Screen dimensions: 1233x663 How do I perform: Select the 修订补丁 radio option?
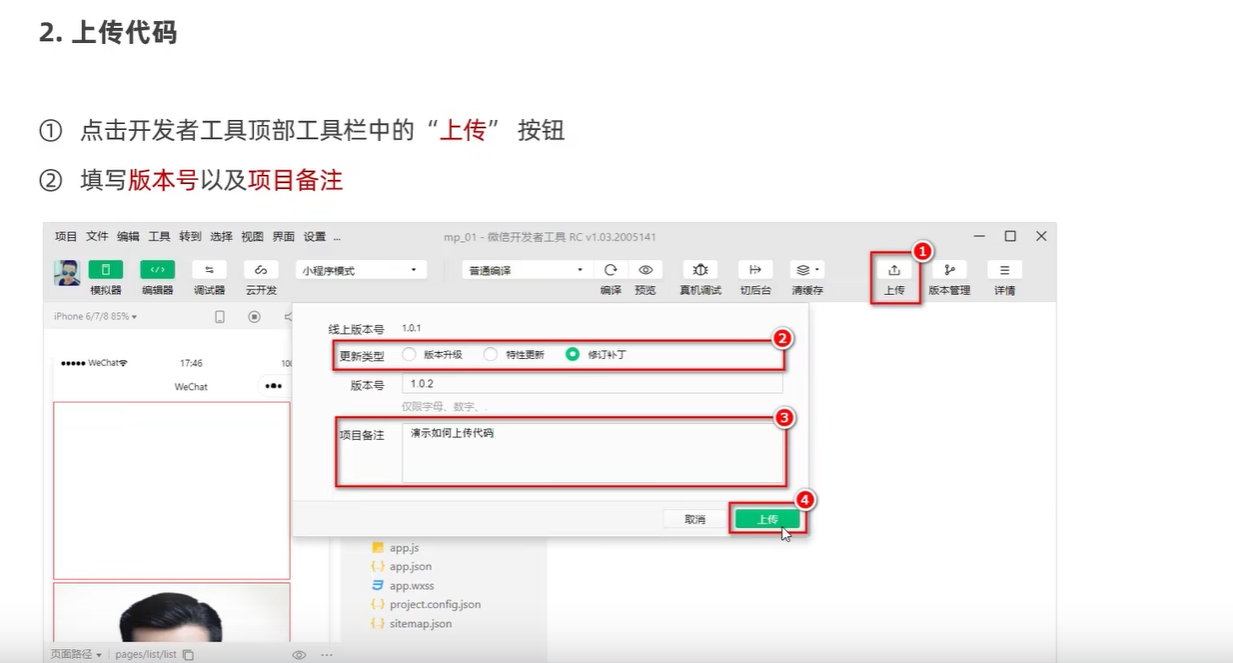[572, 354]
